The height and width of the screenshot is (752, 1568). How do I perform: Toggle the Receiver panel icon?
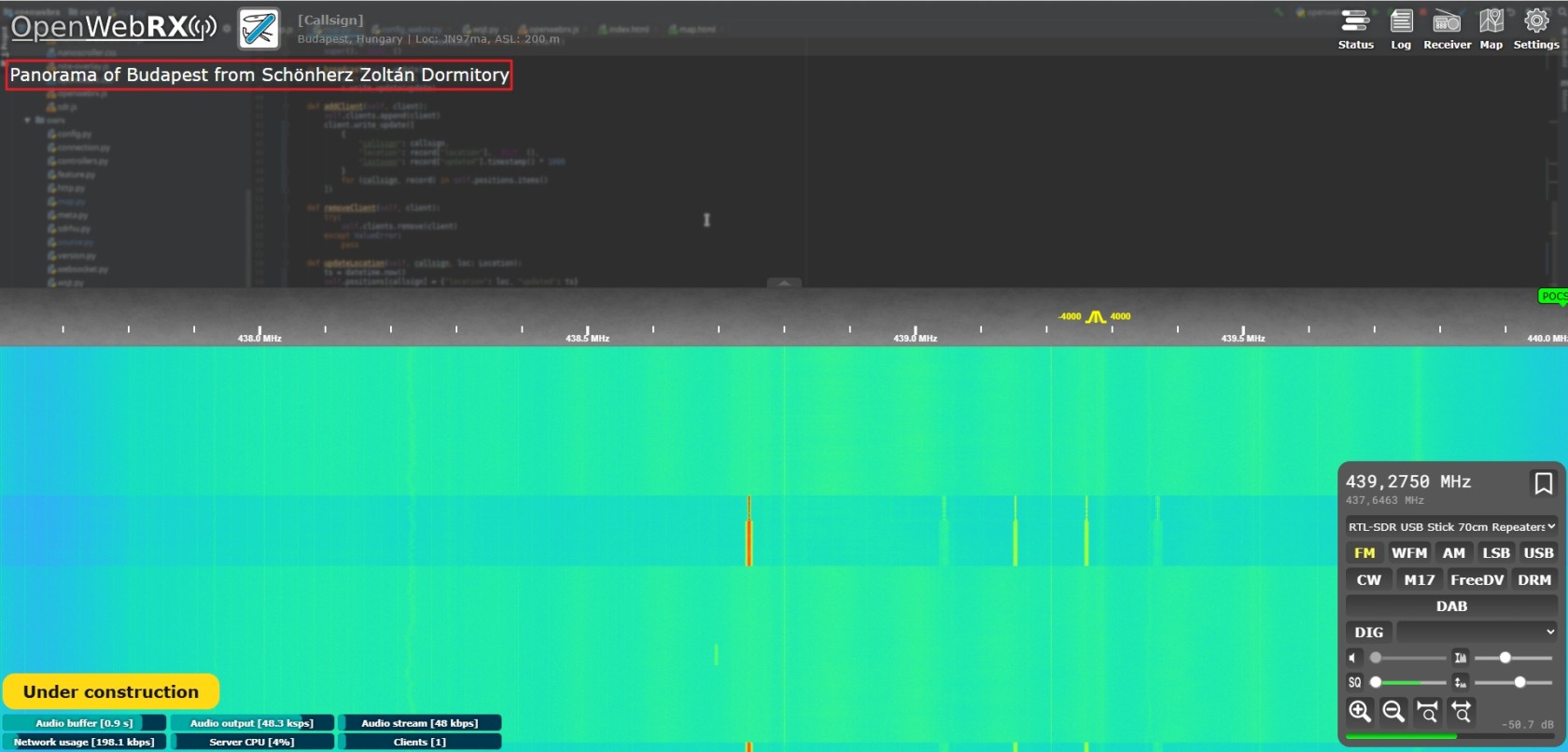1447,29
